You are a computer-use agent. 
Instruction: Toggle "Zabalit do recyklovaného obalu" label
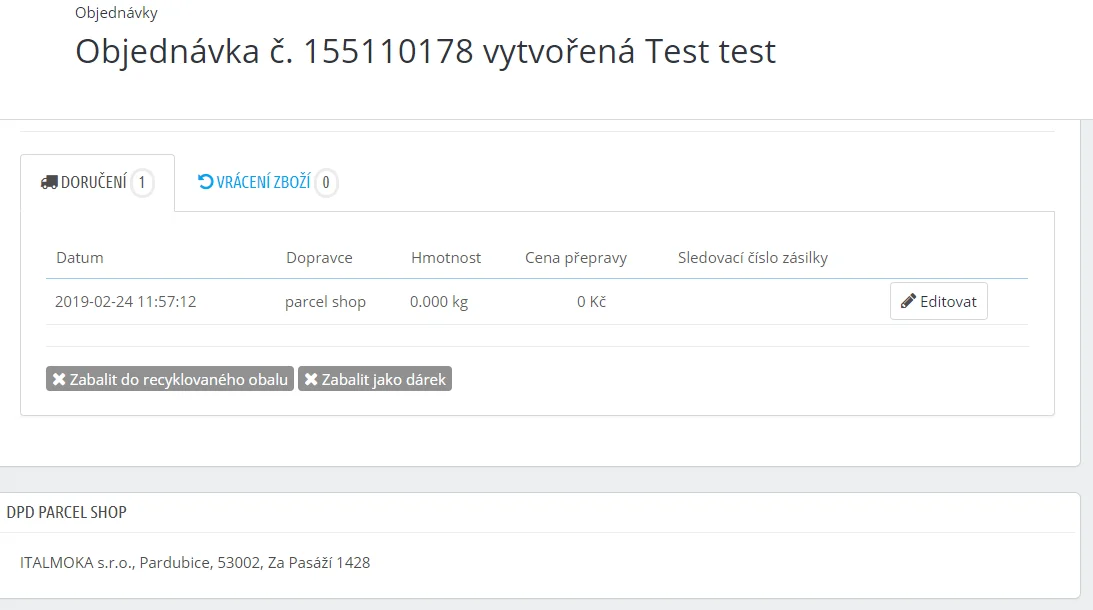point(178,379)
